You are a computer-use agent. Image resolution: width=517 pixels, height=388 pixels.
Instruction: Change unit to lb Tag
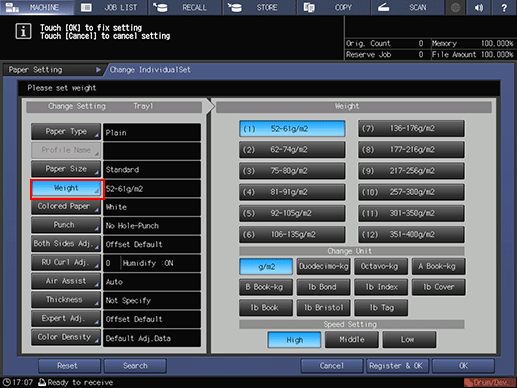click(x=381, y=307)
